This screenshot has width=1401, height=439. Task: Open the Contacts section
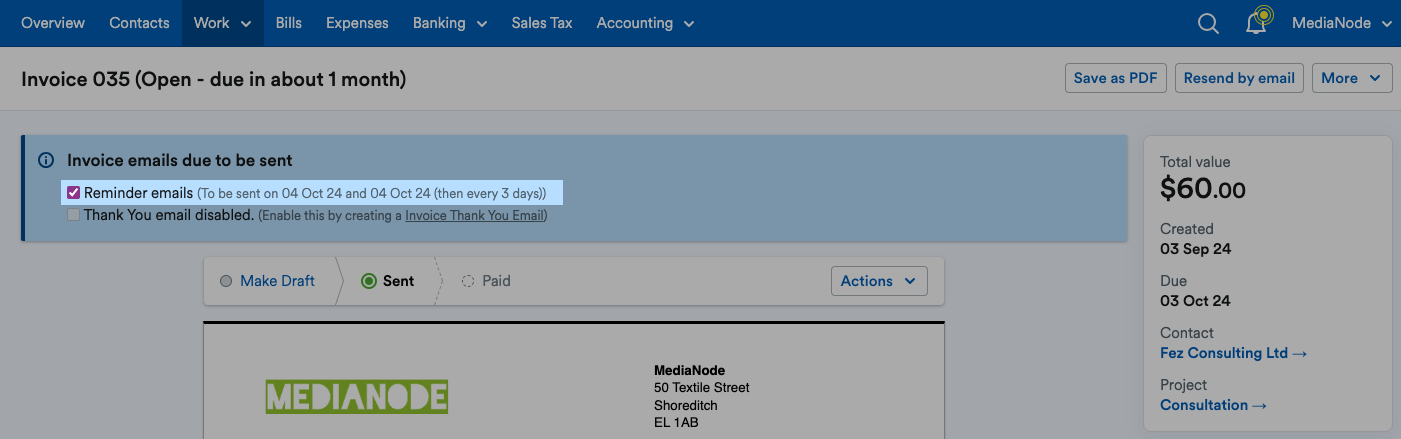[139, 23]
